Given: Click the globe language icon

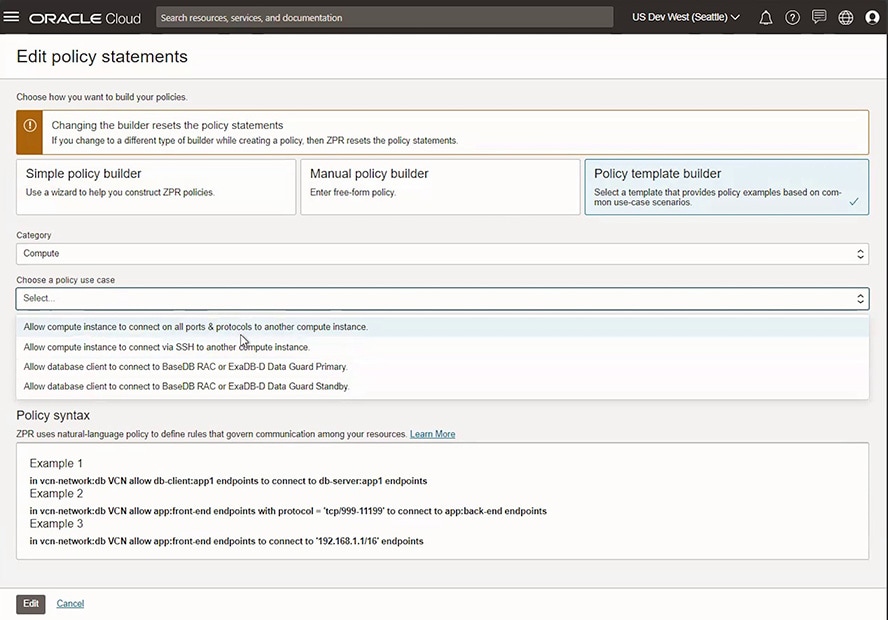Looking at the screenshot, I should [845, 17].
